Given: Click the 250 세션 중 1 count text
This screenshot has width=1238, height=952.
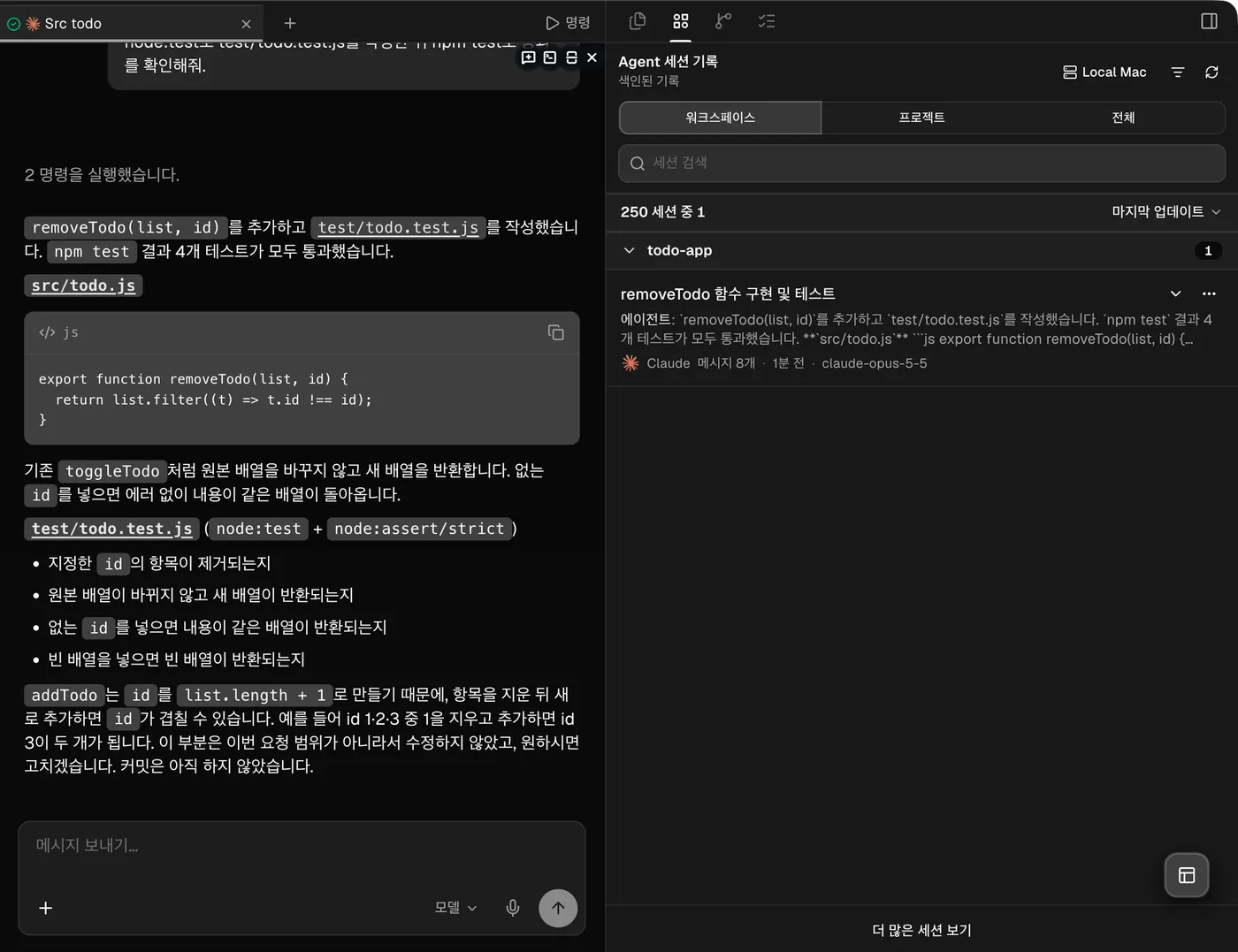Looking at the screenshot, I should coord(662,212).
